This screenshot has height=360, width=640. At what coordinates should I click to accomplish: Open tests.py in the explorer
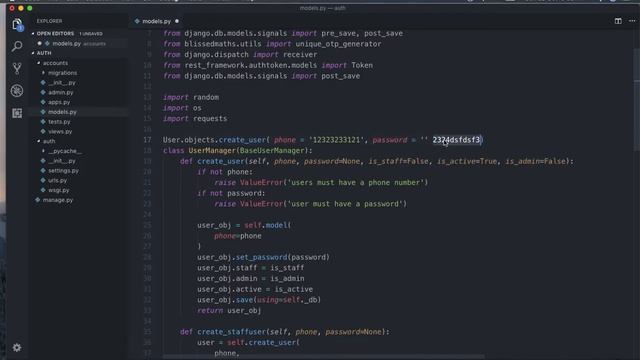coord(59,122)
